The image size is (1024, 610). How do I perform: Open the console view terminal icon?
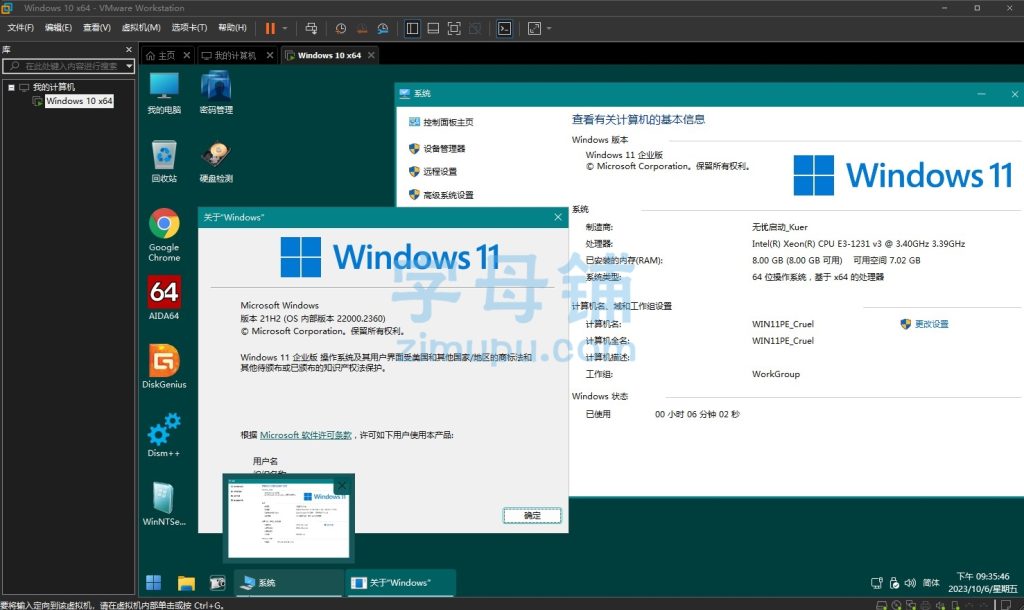[x=505, y=28]
